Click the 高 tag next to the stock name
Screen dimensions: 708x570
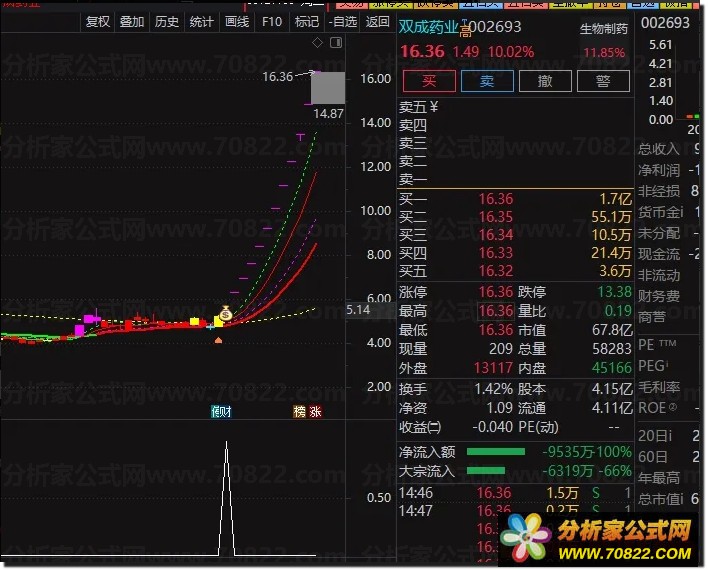click(465, 32)
